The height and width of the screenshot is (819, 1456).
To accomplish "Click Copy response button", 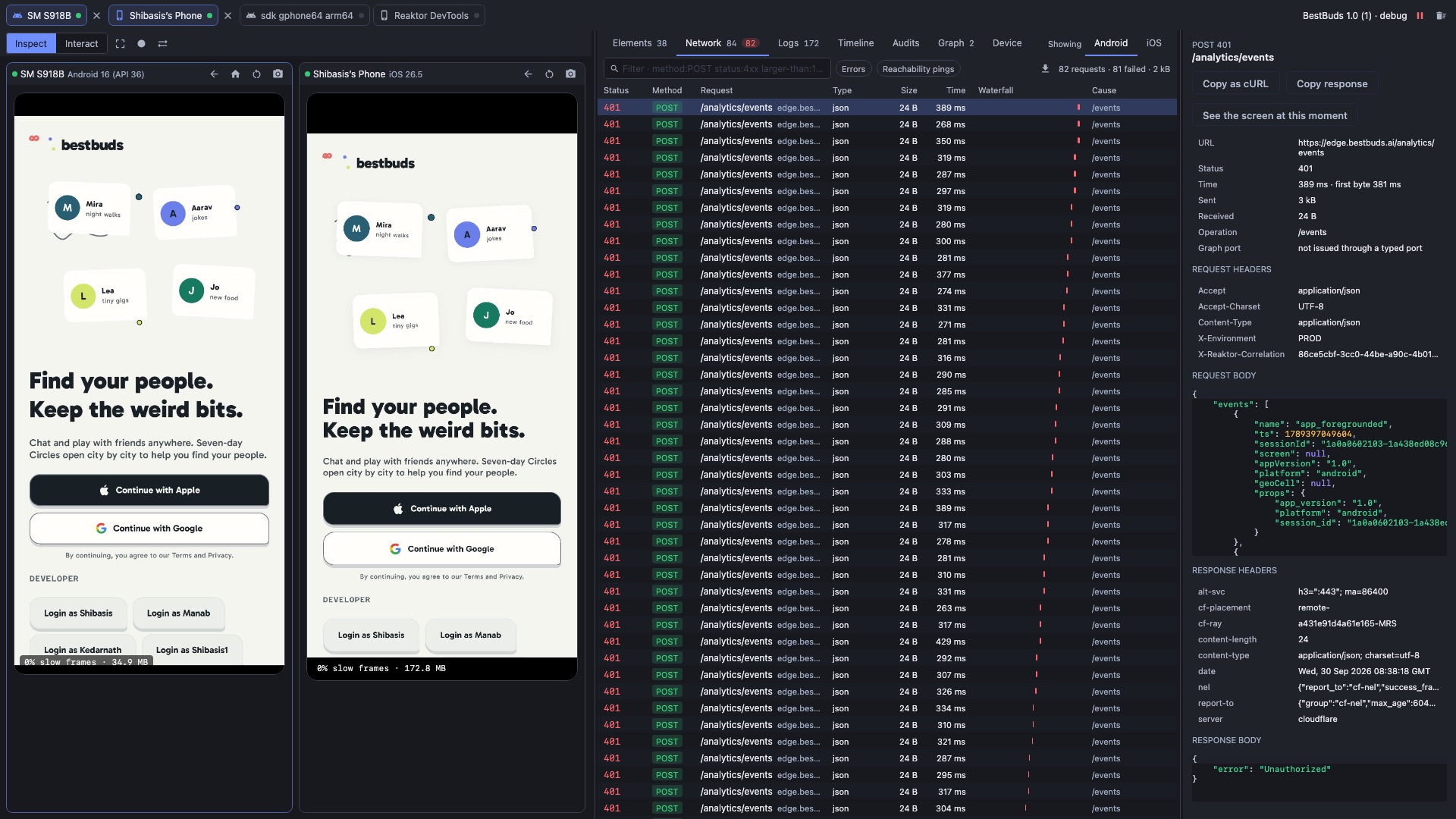I will 1332,84.
